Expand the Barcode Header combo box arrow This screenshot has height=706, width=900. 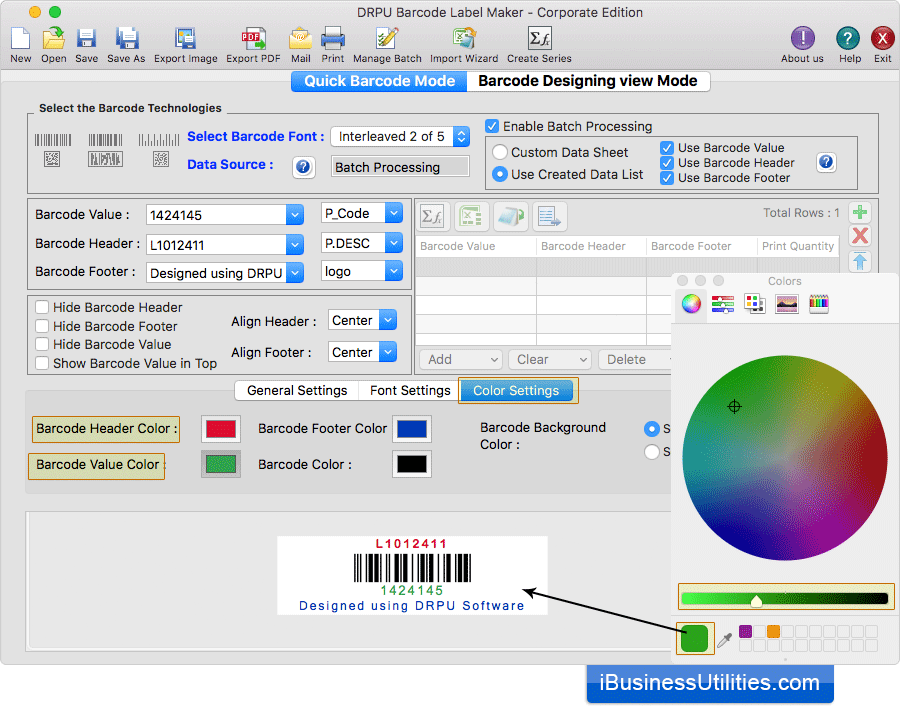tap(294, 245)
